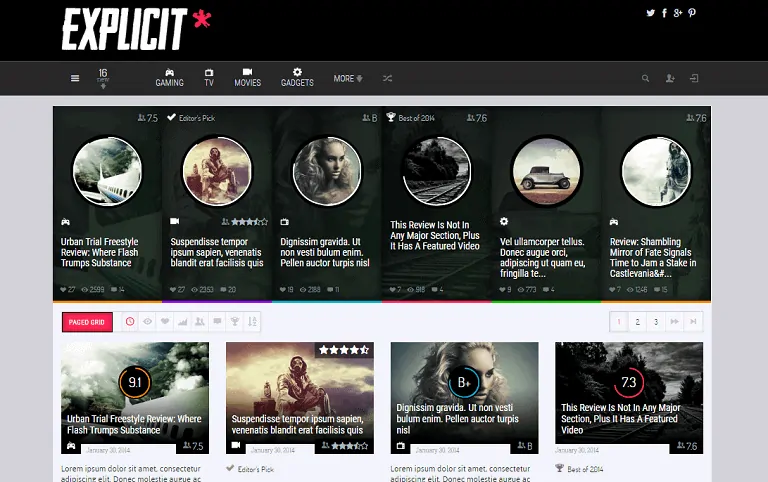Go to page 1 of grid
Viewport: 768px width, 482px height.
tap(619, 322)
